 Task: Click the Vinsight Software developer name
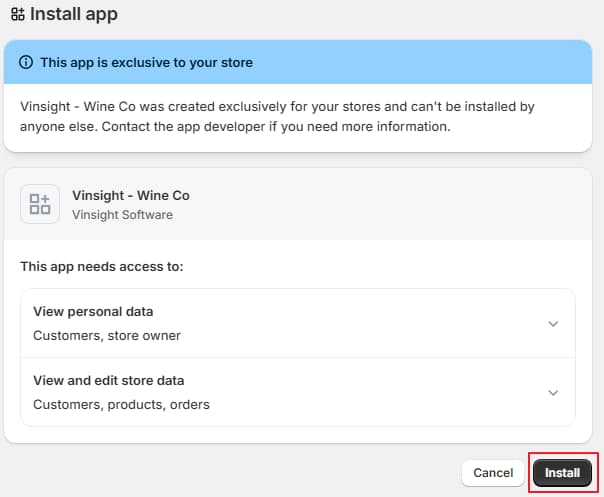[122, 215]
